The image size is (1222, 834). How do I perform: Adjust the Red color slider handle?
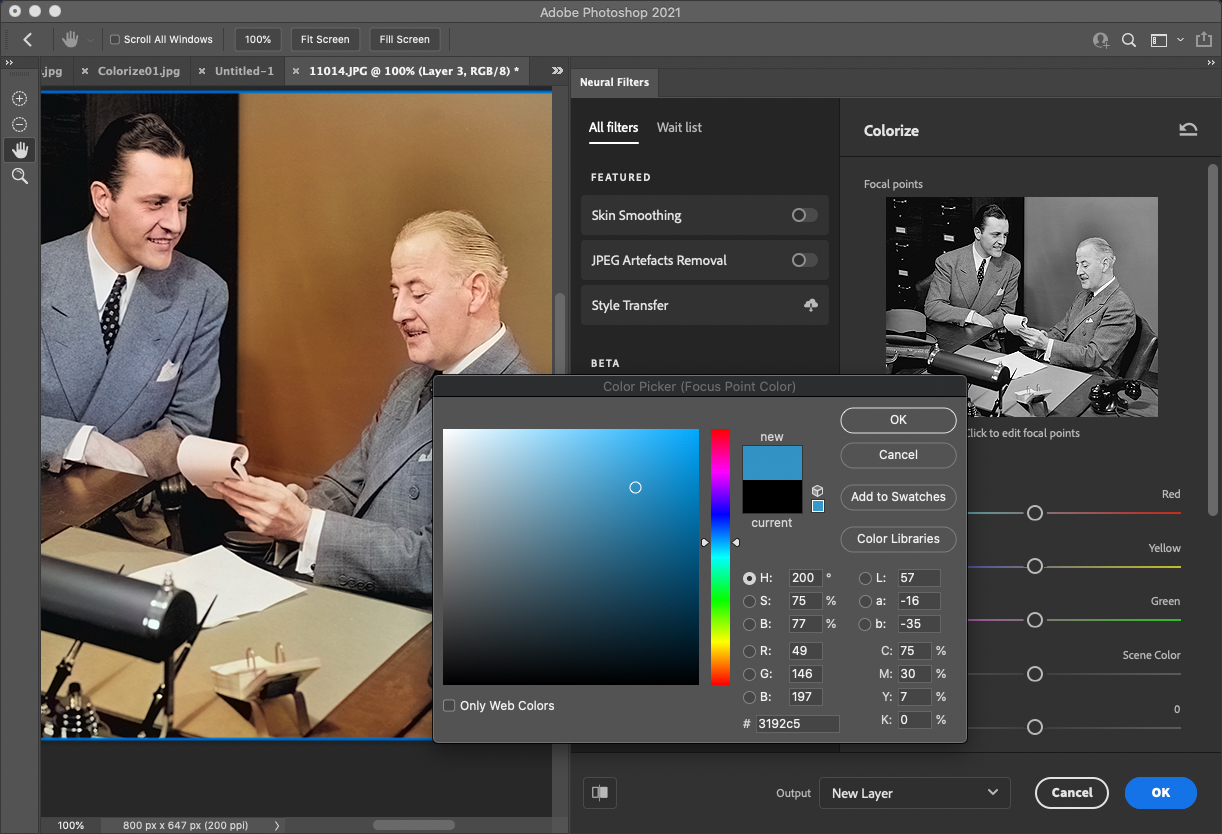[1035, 513]
